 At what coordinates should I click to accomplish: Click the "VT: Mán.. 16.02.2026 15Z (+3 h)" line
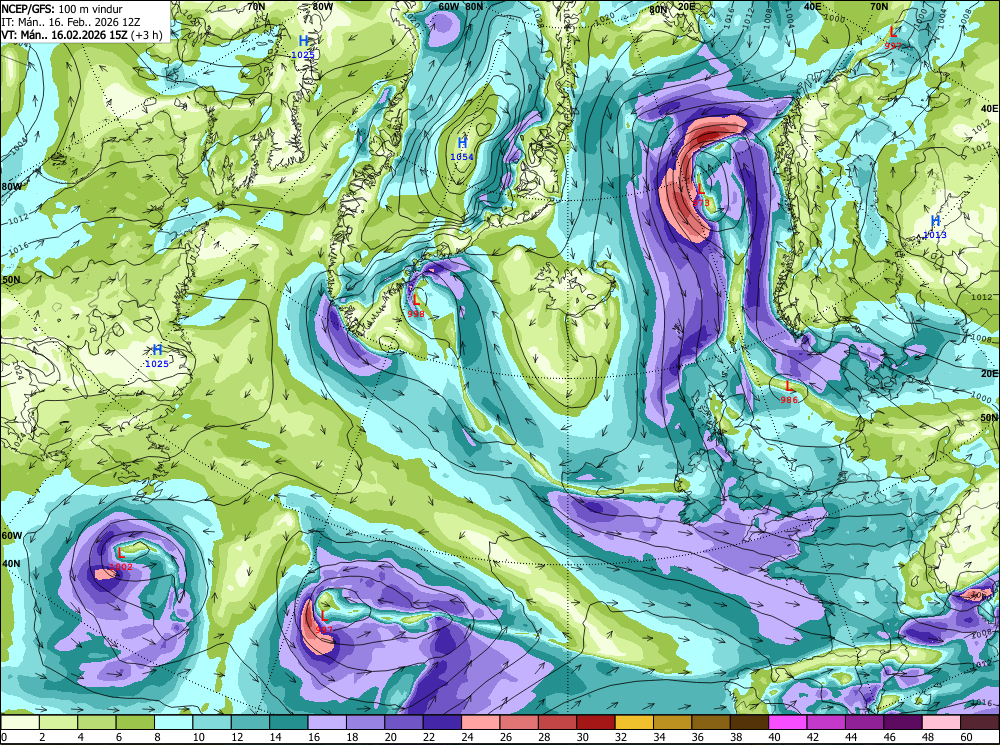click(82, 34)
